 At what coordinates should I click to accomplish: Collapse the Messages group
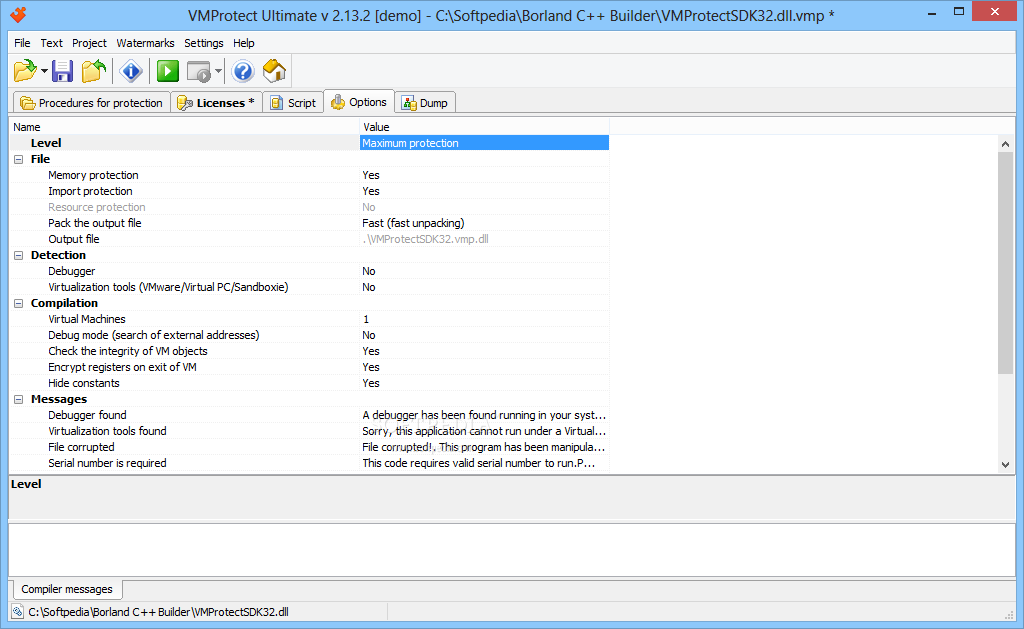click(19, 399)
